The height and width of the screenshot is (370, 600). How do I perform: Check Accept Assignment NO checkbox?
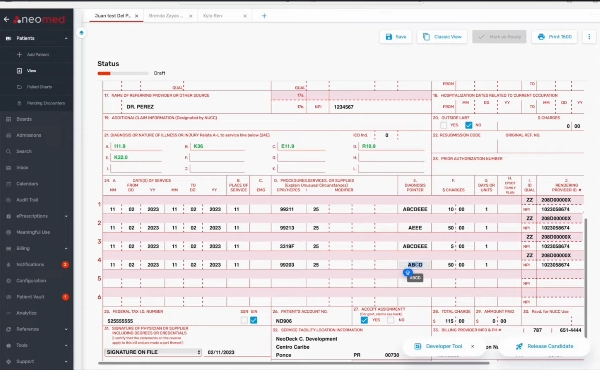pos(390,320)
